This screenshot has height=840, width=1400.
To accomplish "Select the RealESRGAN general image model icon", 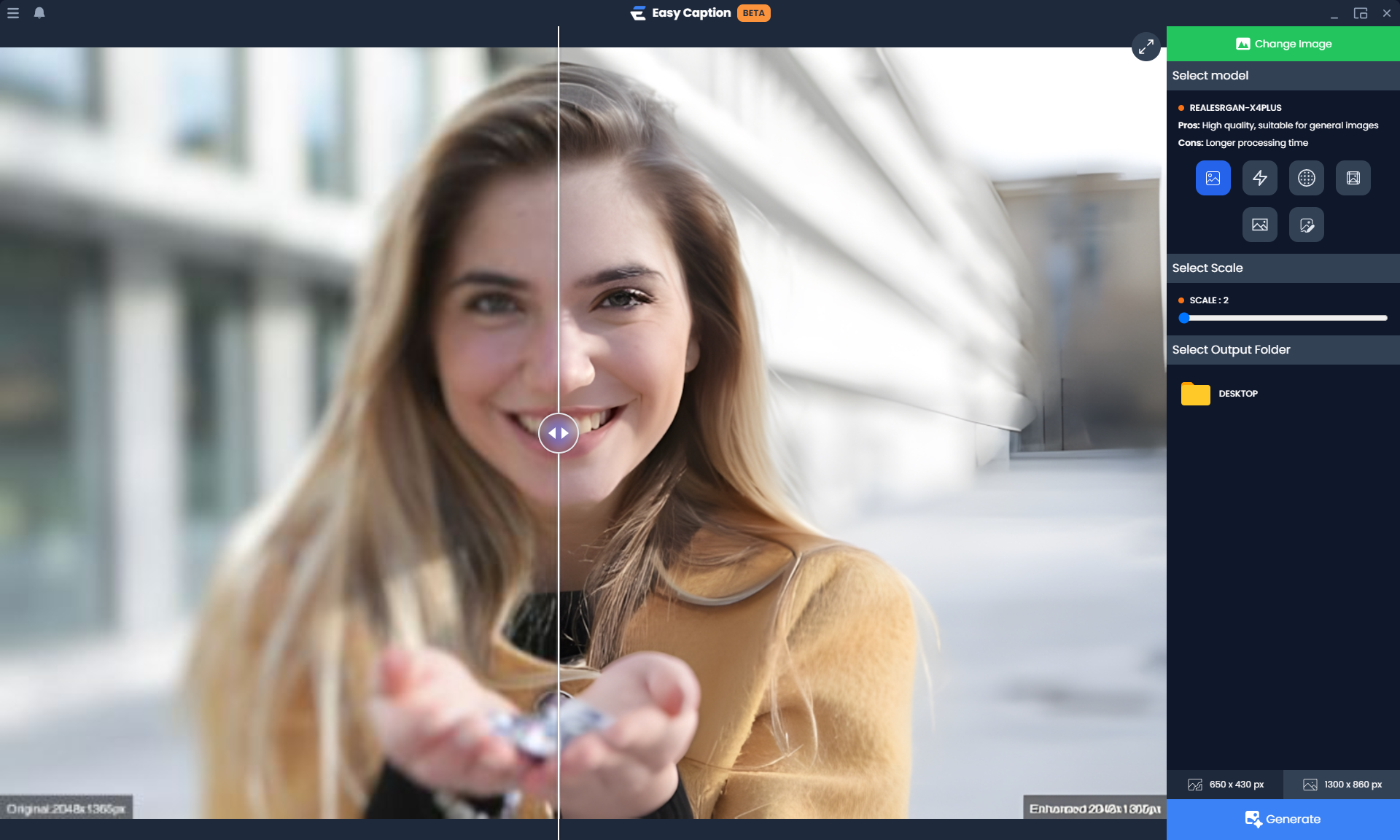I will [x=1213, y=178].
